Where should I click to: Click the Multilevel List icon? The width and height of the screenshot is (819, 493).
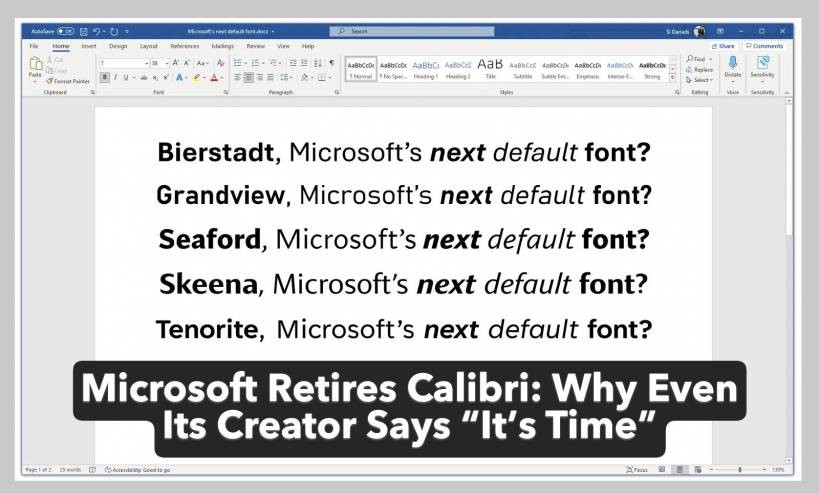273,63
